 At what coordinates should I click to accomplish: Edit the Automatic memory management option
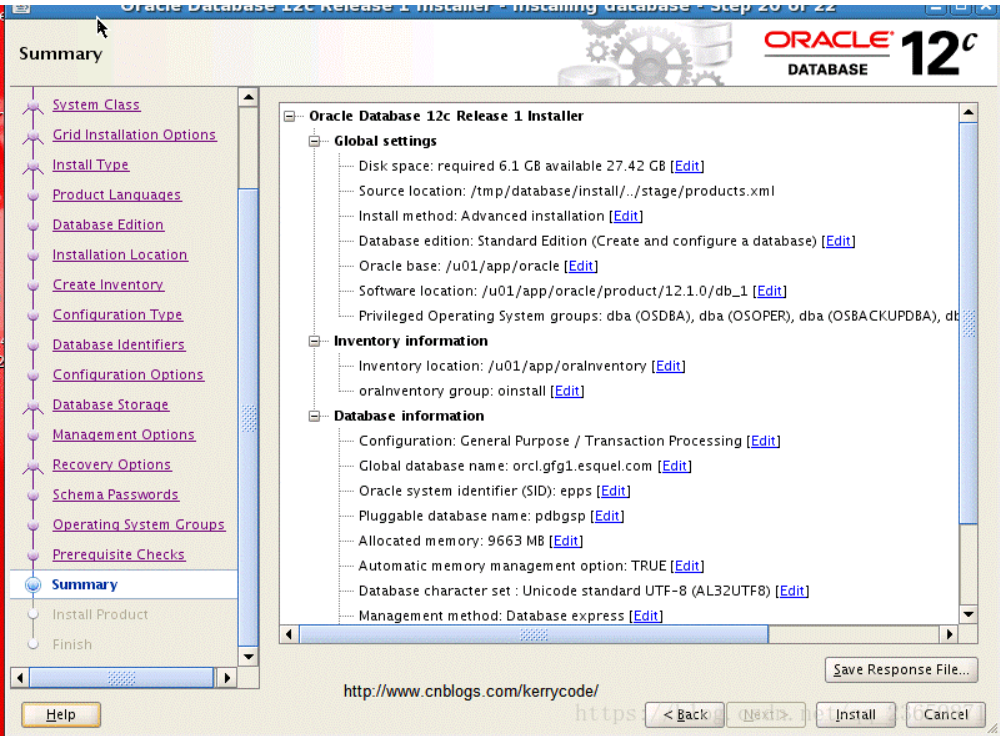(x=687, y=566)
